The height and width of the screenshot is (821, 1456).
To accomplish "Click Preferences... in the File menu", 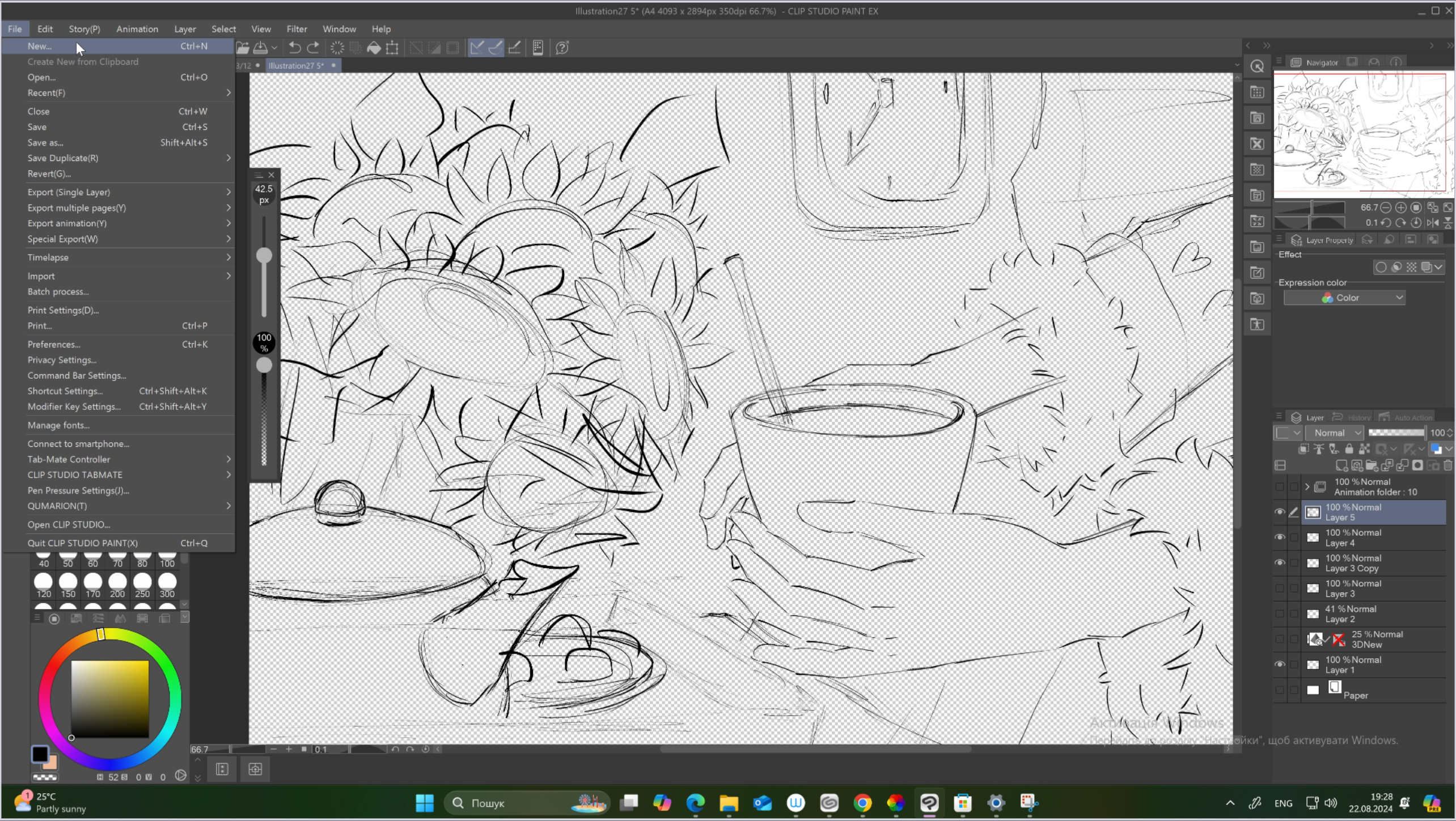I will coord(54,344).
